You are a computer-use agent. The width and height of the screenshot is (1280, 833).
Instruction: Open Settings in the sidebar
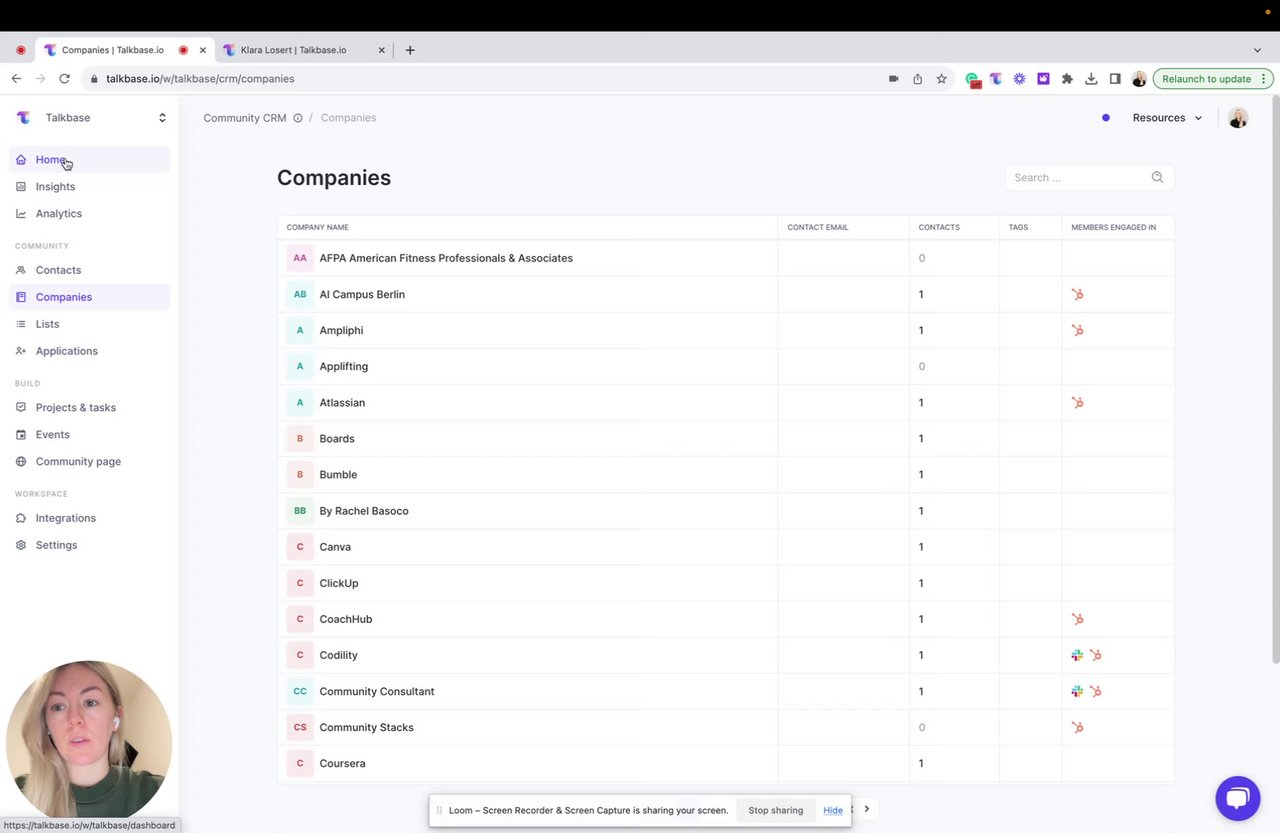[89, 545]
